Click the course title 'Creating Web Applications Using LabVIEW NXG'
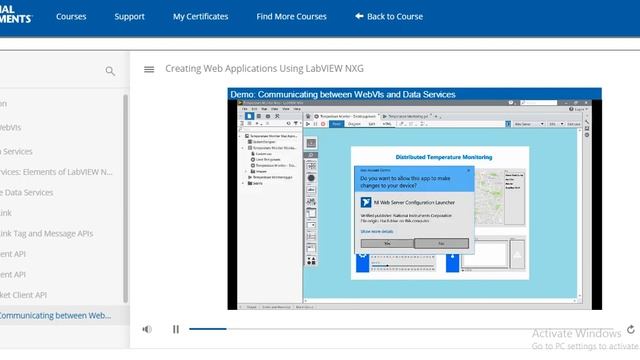This screenshot has width=640, height=360. pyautogui.click(x=264, y=69)
